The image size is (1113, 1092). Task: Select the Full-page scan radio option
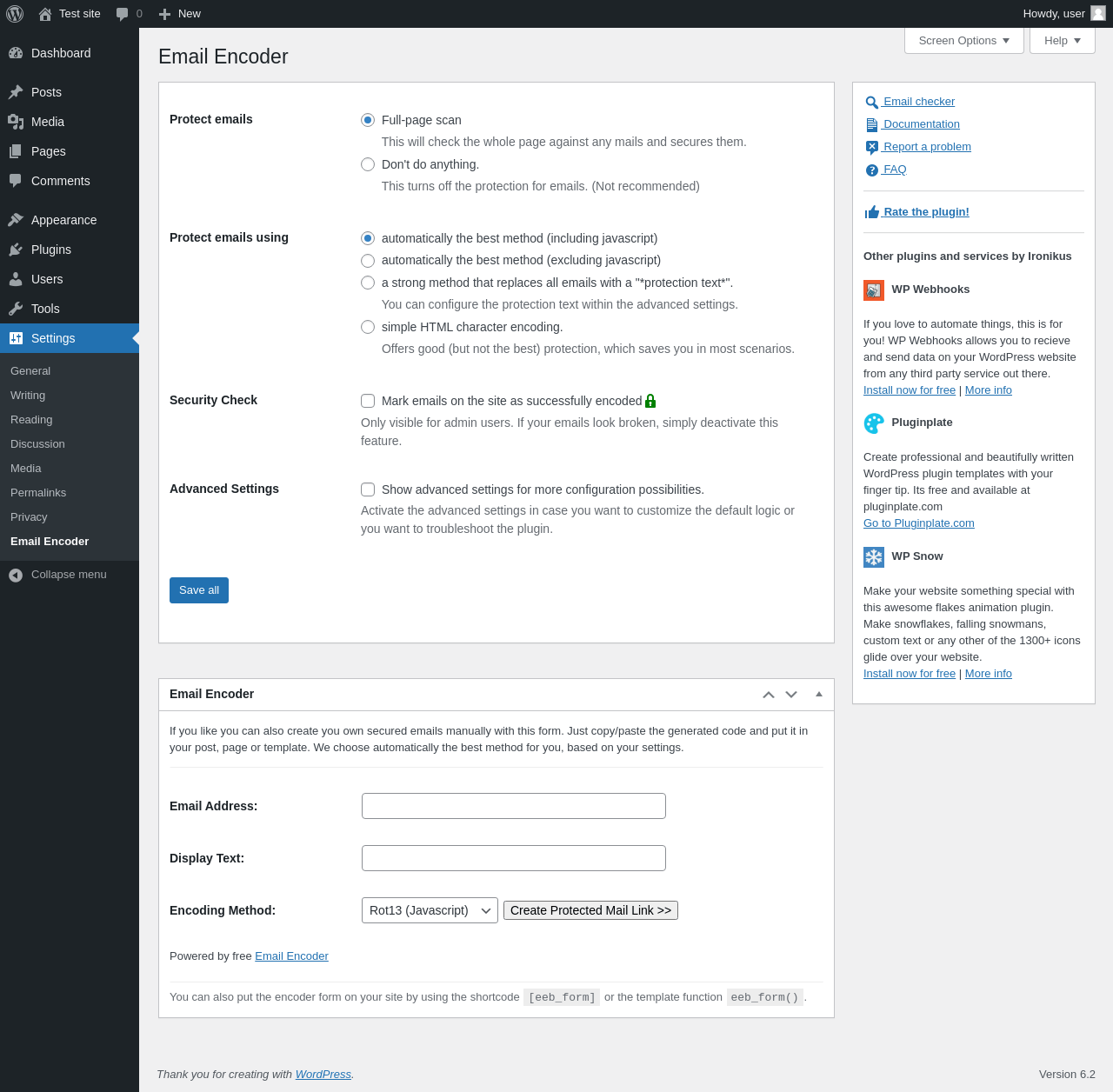coord(368,120)
